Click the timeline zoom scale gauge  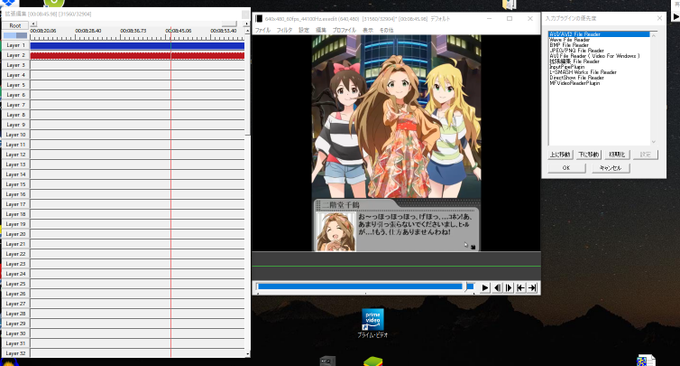pyautogui.click(x=15, y=36)
